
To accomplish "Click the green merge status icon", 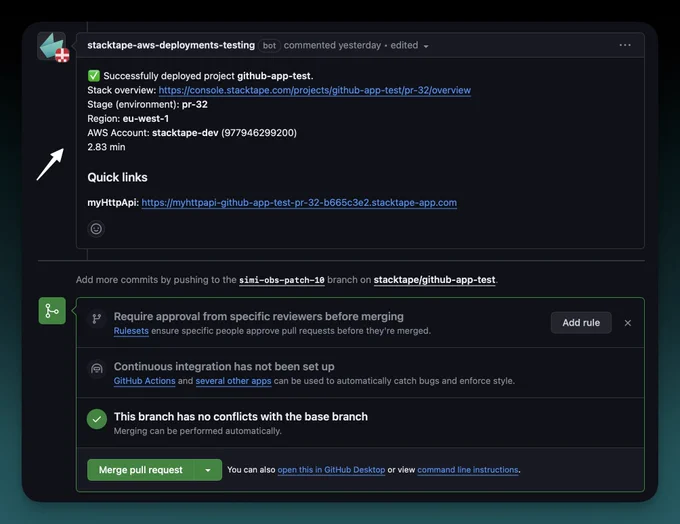I will point(52,311).
